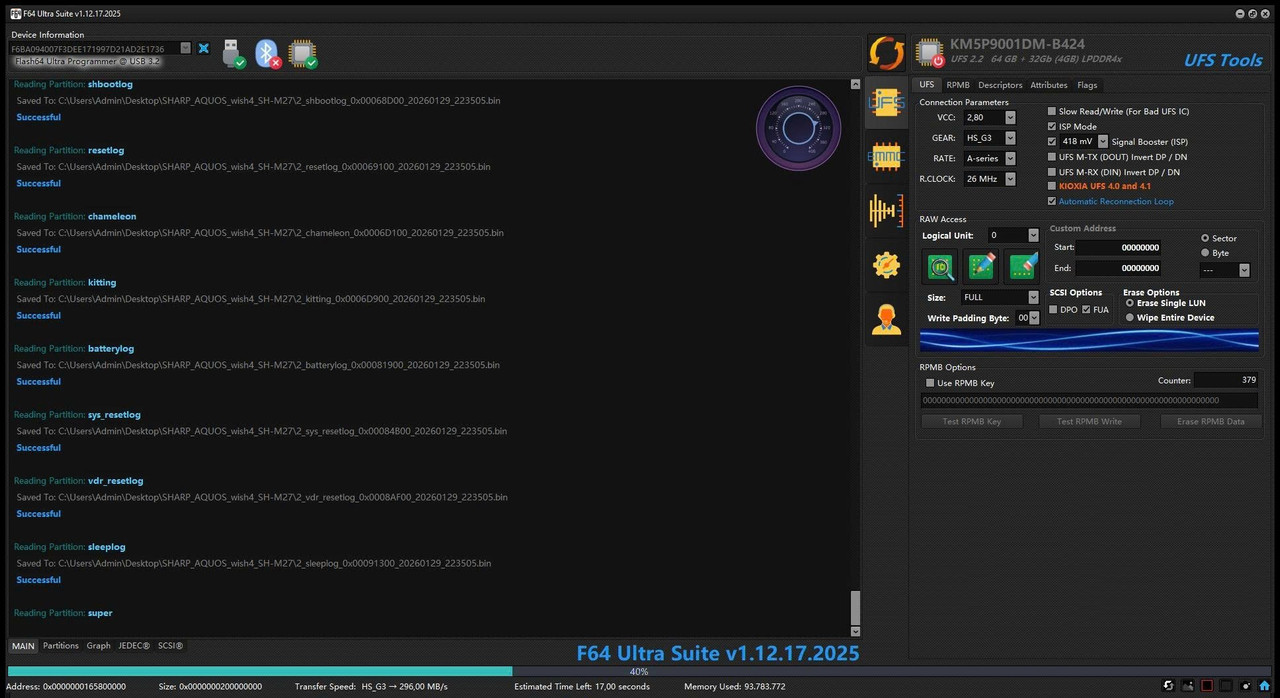Click the status bar picture icon
This screenshot has height=698, width=1280.
(1188, 686)
